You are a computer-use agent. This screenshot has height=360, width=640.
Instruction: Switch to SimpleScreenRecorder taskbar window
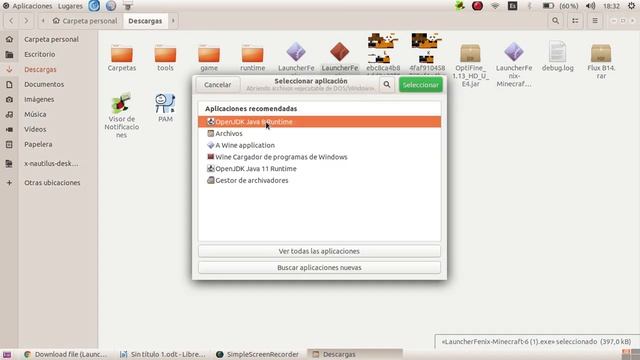[258, 354]
